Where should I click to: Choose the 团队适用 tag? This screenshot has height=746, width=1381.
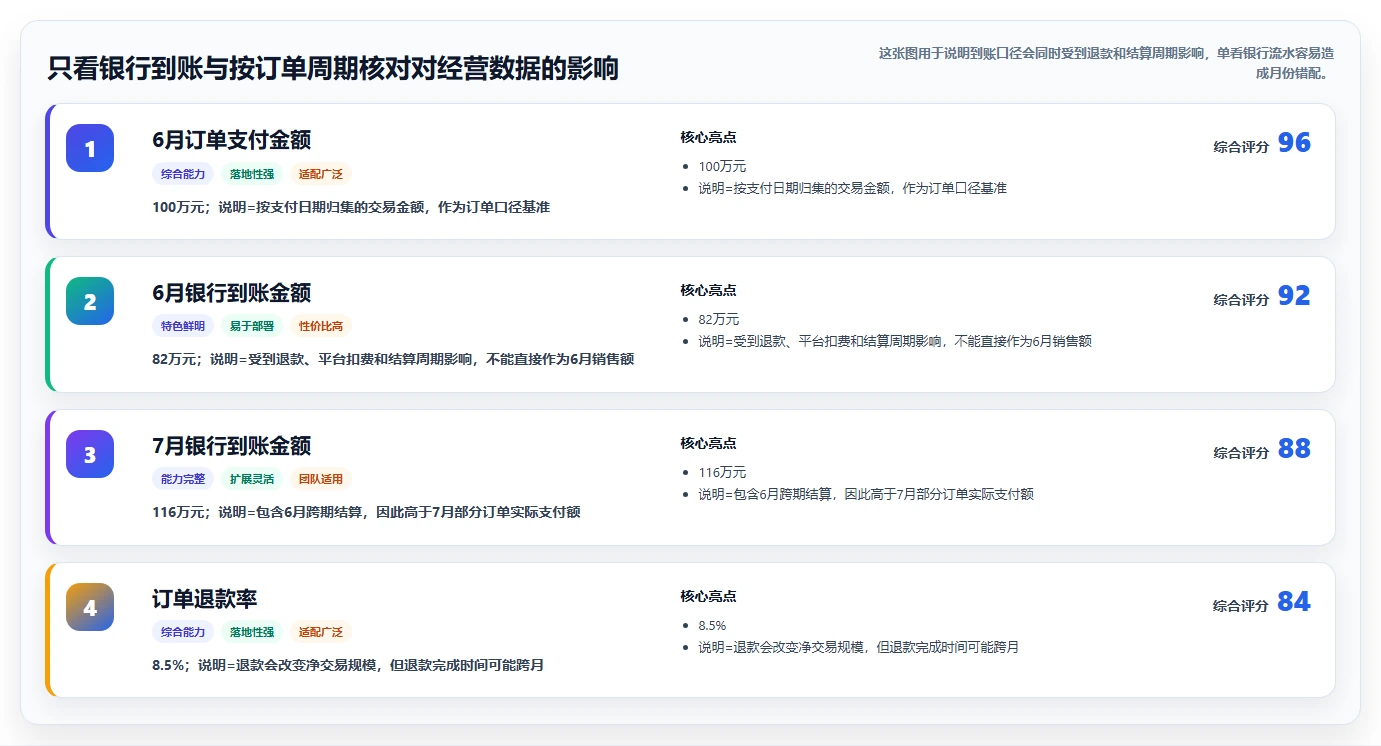[x=321, y=479]
